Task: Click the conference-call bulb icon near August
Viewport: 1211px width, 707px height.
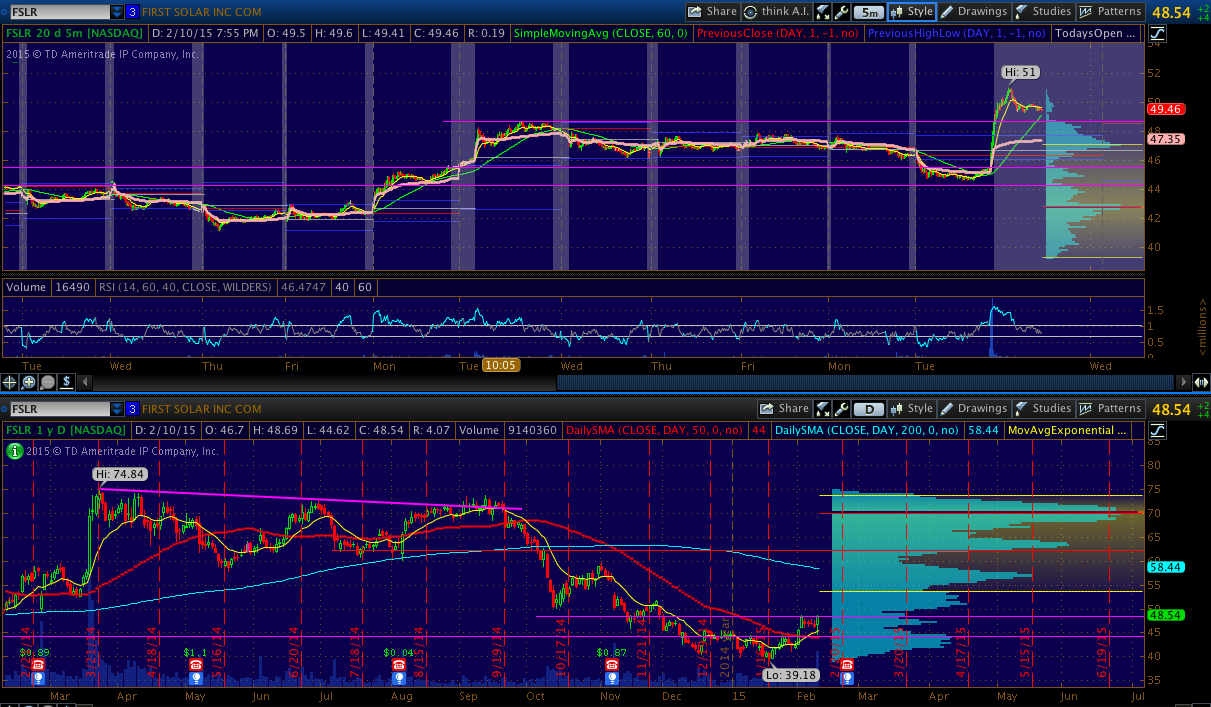Action: [399, 677]
